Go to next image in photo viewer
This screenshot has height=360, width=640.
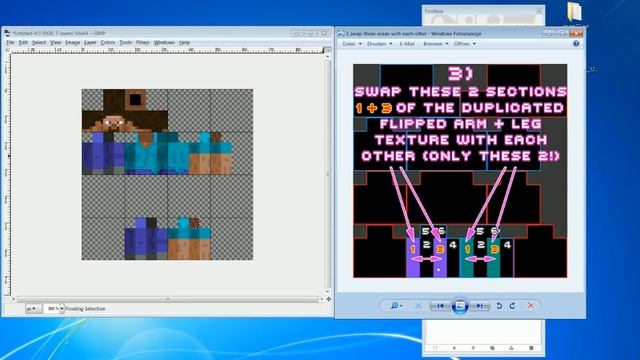pyautogui.click(x=480, y=306)
